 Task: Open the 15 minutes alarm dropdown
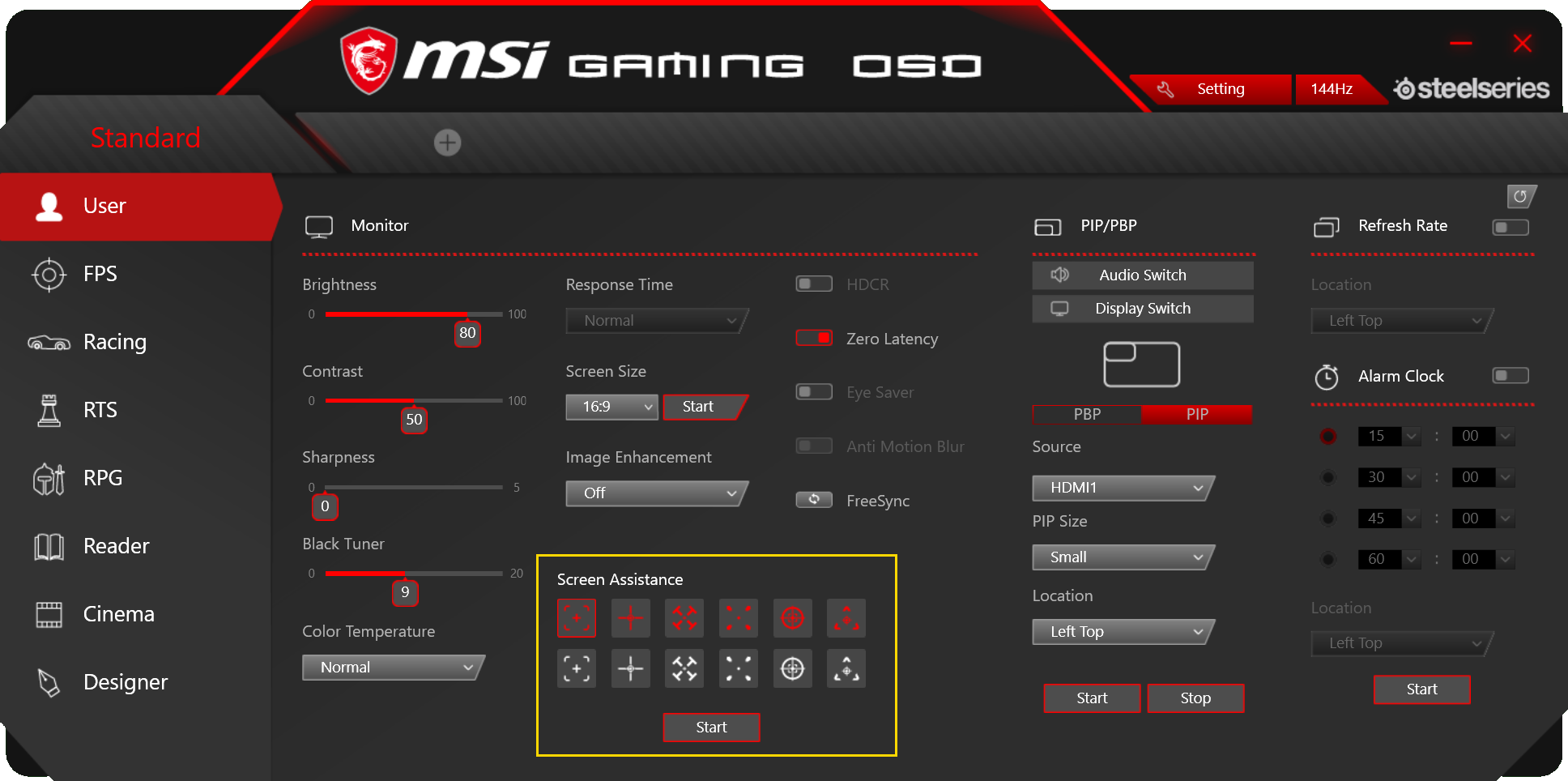(1389, 436)
